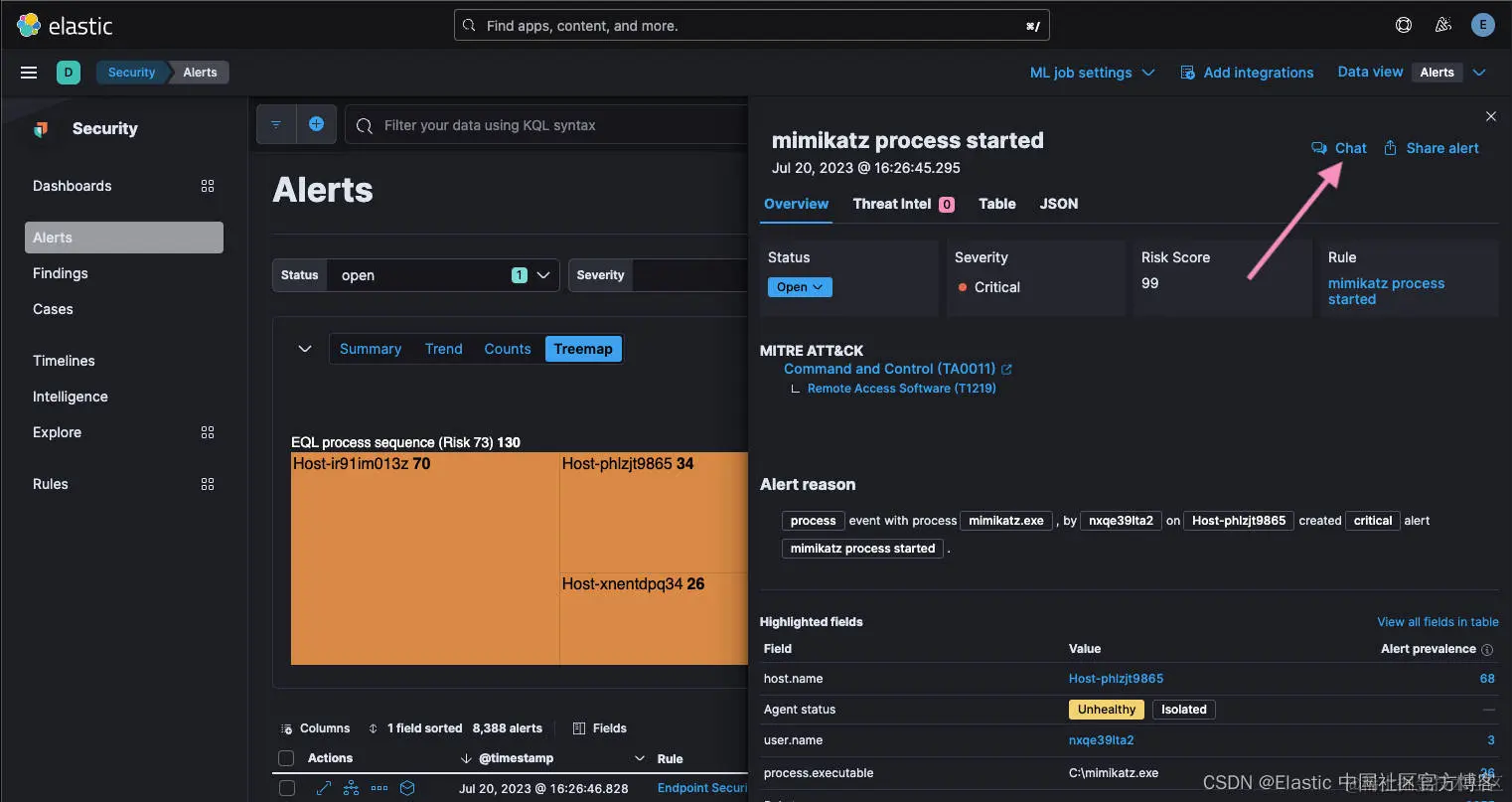This screenshot has width=1512, height=802.
Task: Open the newsfeed party icon
Action: [x=1443, y=25]
